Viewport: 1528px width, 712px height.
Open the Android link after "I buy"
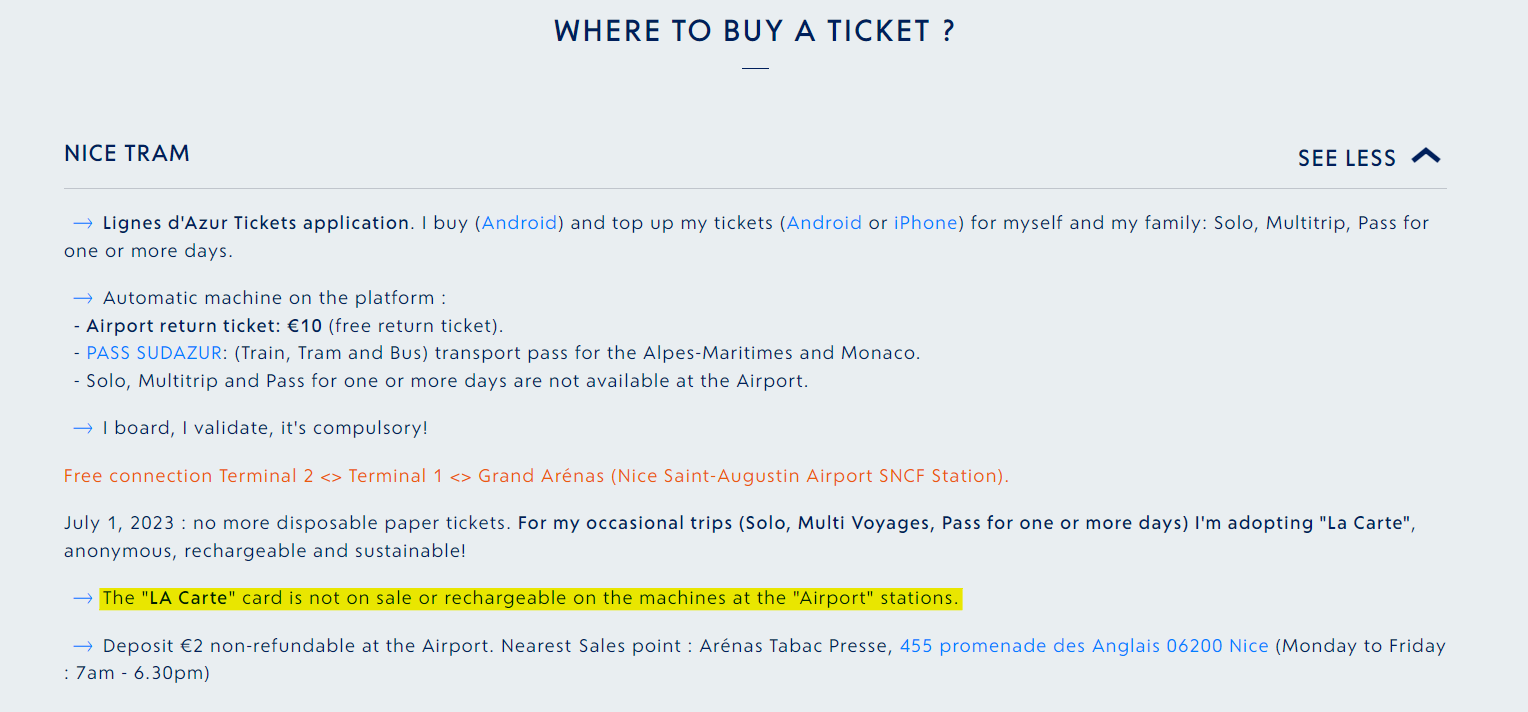click(520, 223)
